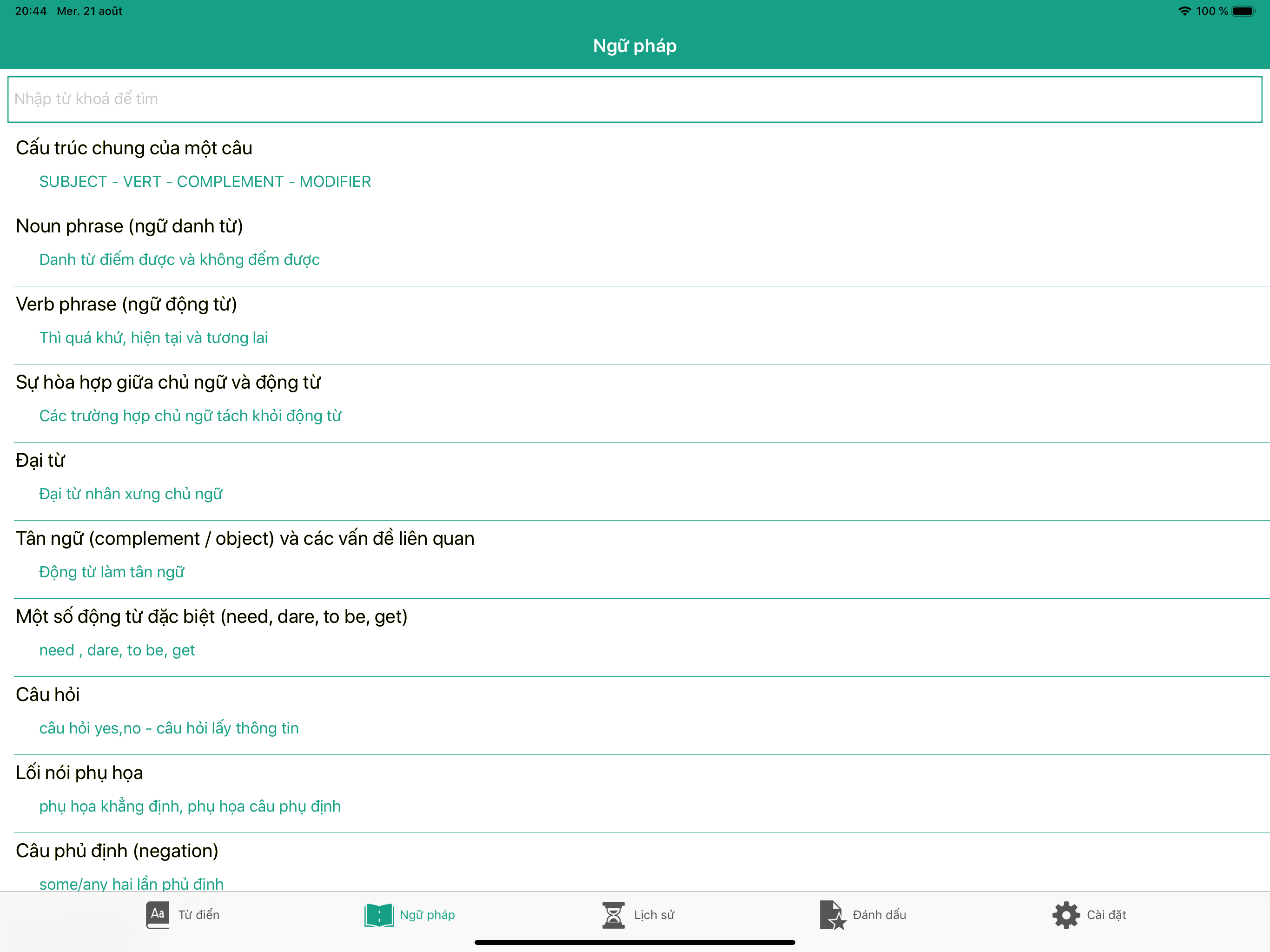Open the Cài đặt gear icon
The image size is (1270, 952).
coord(1066,915)
